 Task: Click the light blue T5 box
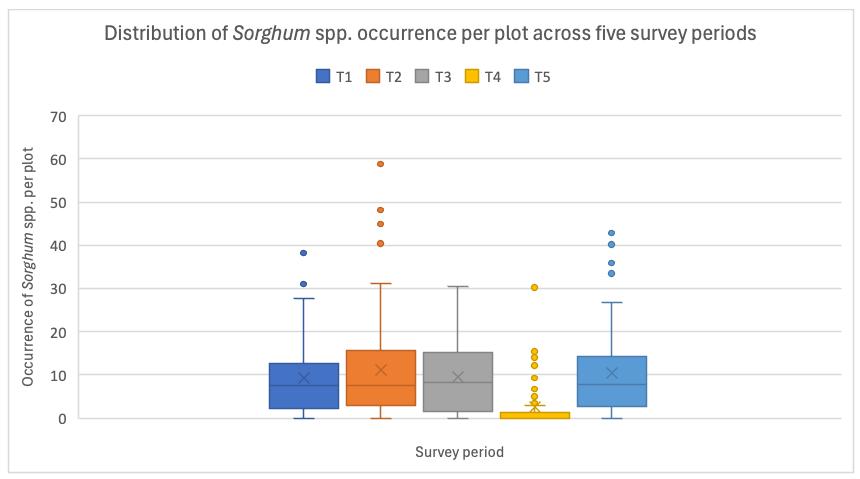point(612,381)
